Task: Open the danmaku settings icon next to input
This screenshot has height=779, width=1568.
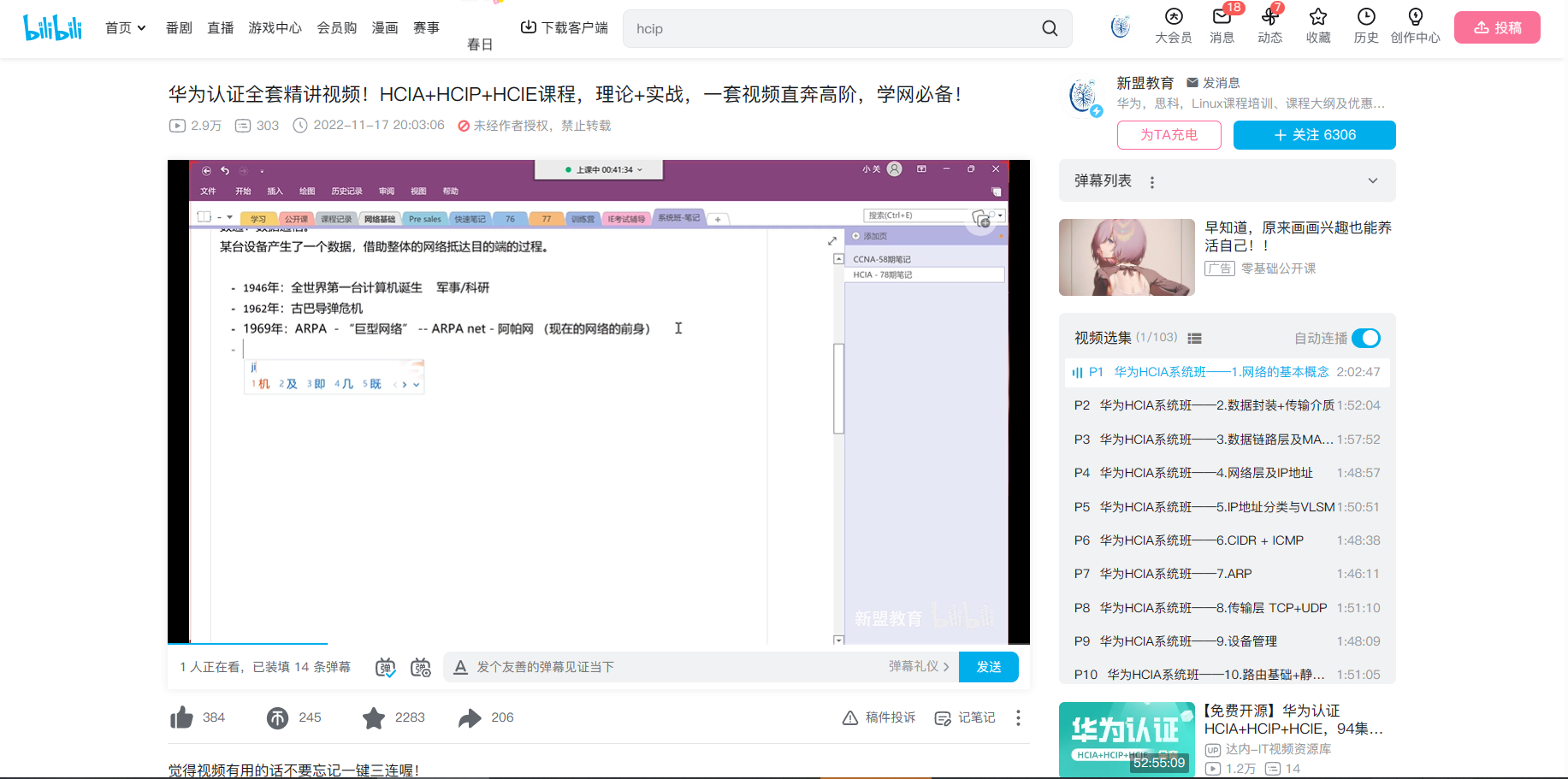Action: coord(421,667)
